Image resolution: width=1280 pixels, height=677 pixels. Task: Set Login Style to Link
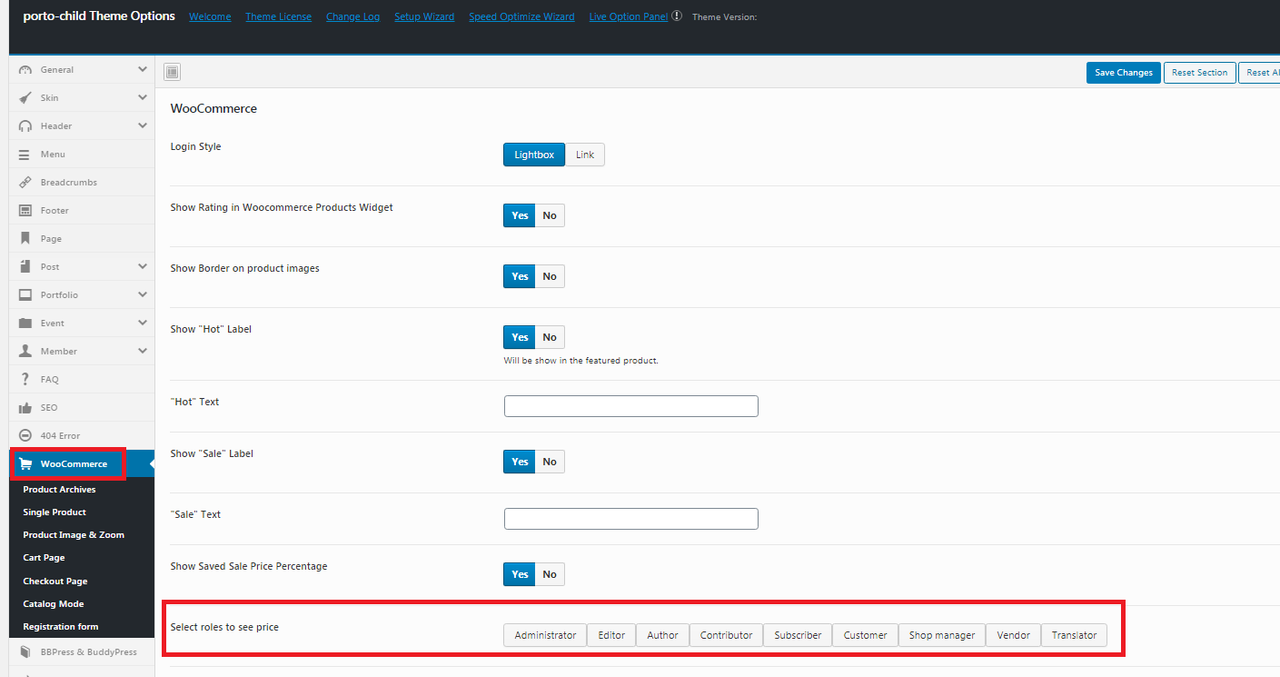585,155
